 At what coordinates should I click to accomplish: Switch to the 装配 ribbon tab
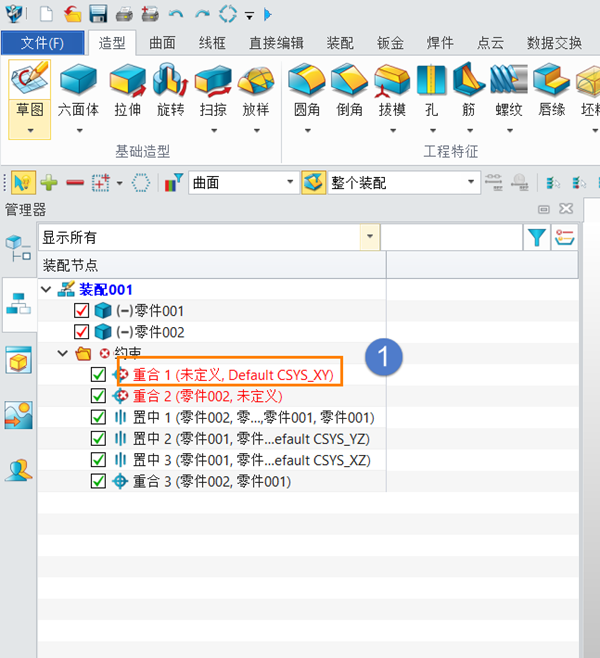click(x=340, y=43)
